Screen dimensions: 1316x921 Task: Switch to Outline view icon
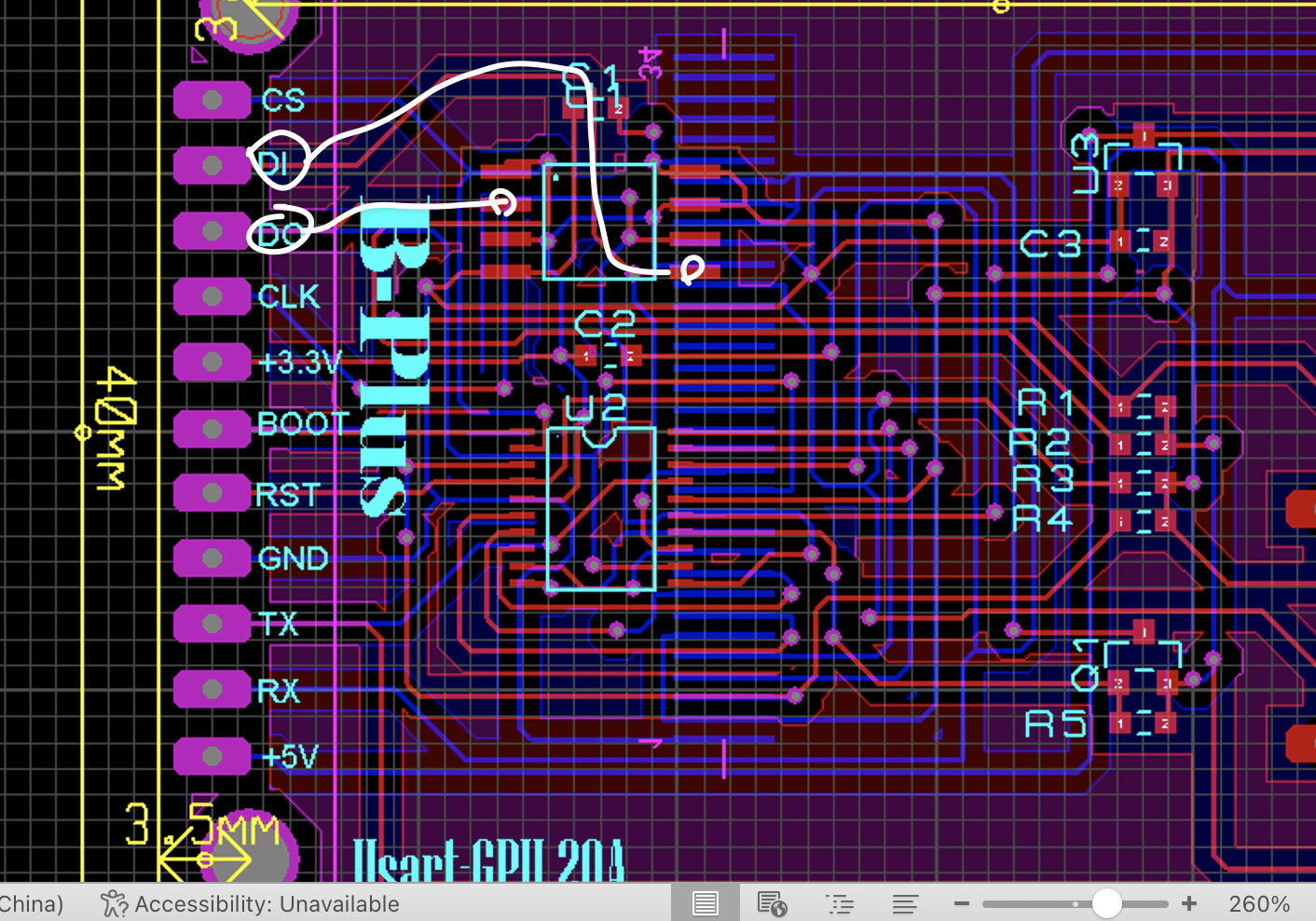coord(840,903)
